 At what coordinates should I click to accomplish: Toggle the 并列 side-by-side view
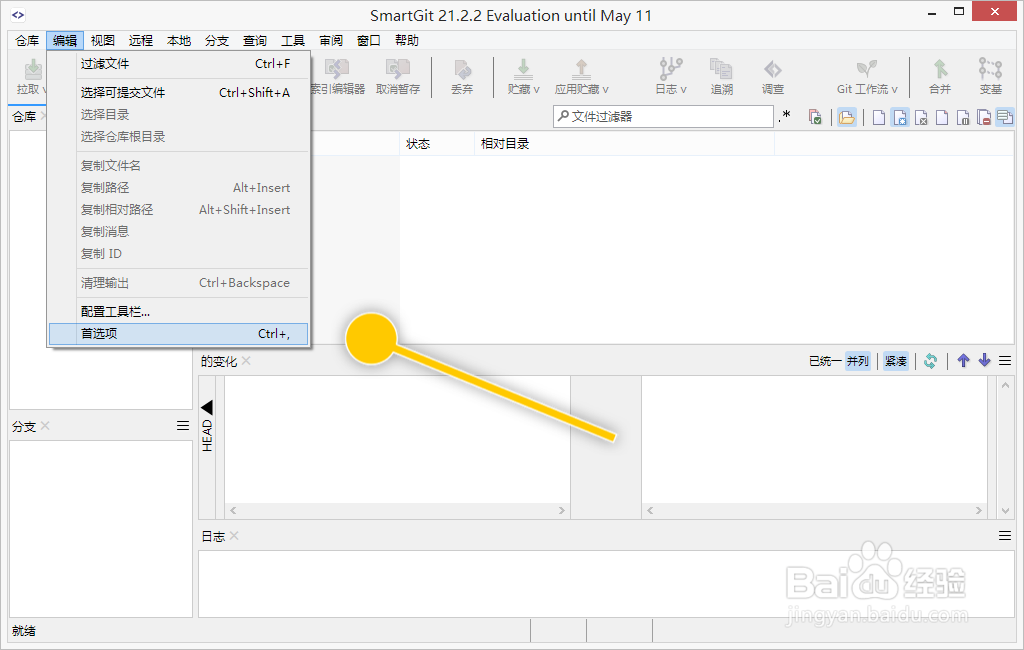click(858, 360)
